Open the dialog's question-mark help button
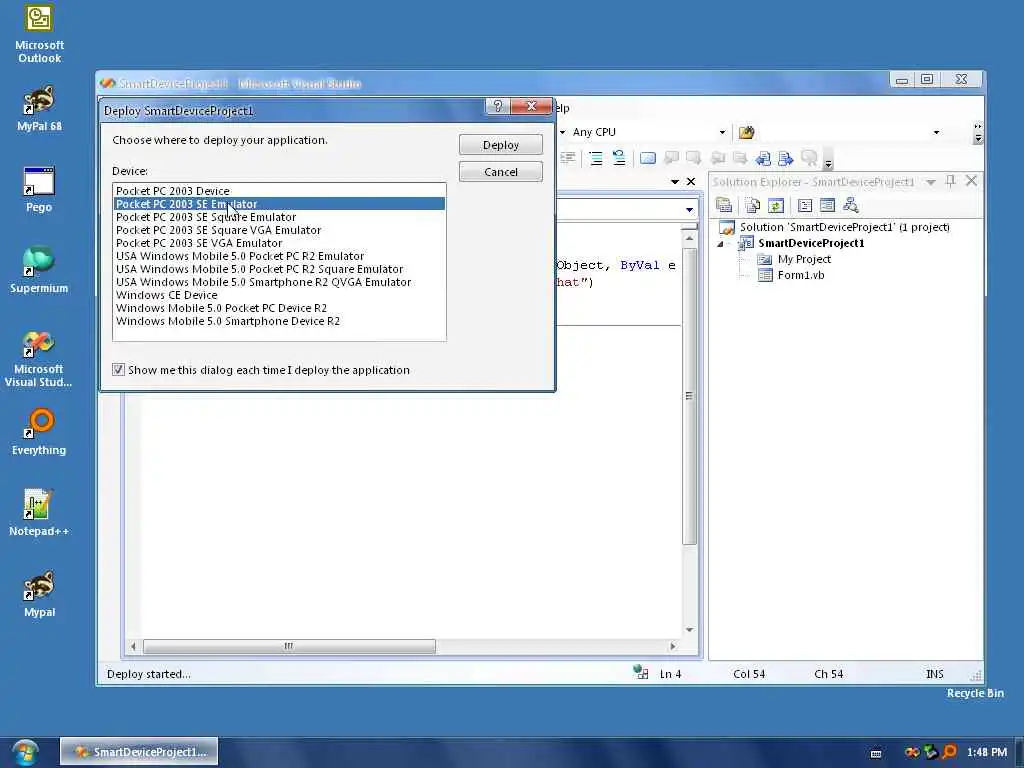 498,106
